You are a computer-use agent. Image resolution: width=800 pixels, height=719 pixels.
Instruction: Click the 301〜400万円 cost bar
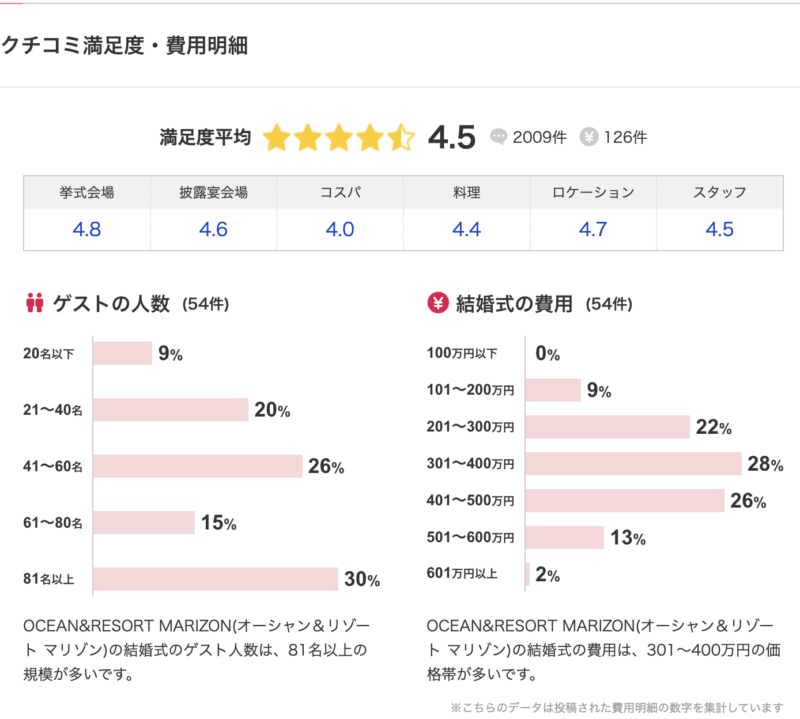click(633, 464)
